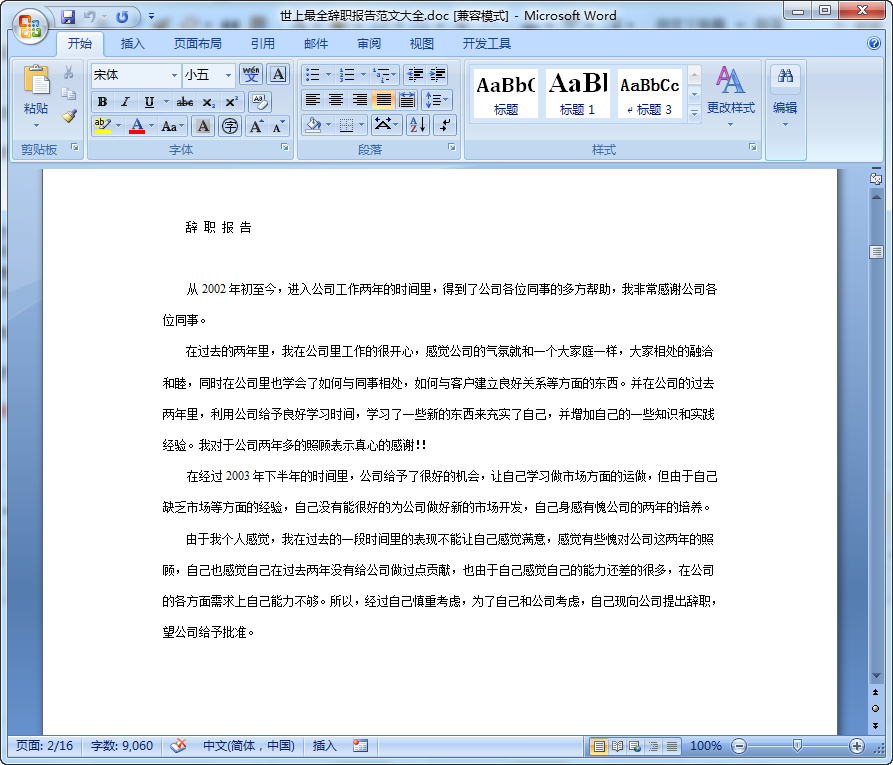Viewport: 893px width, 765px height.
Task: Toggle Underline formatting
Action: click(149, 102)
